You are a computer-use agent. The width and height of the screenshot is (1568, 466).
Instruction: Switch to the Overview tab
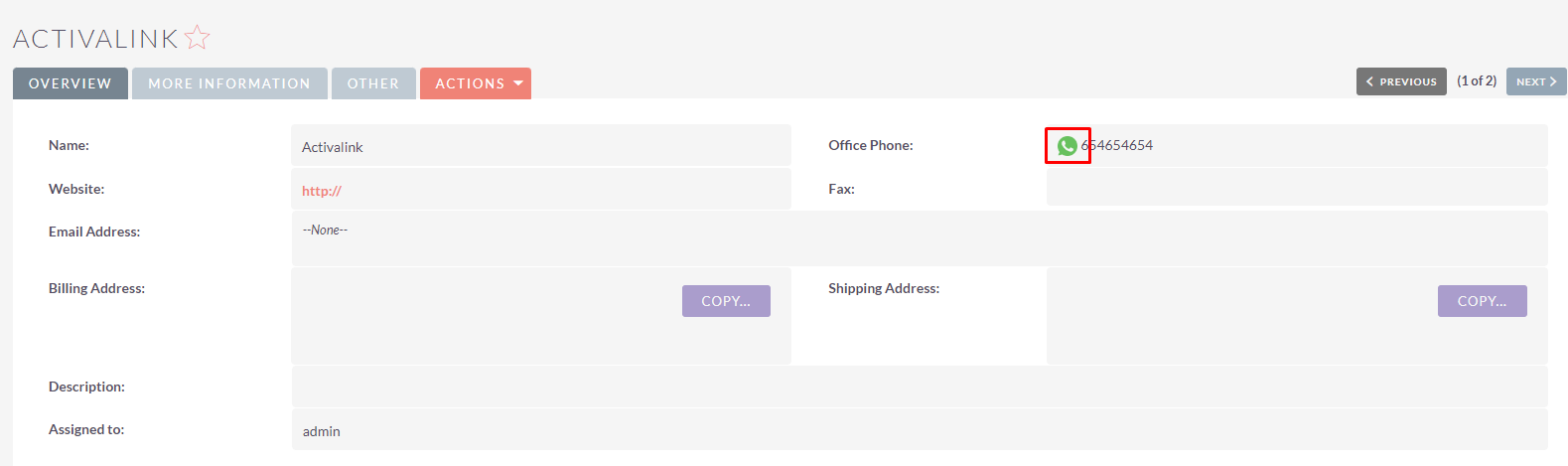pyautogui.click(x=71, y=83)
